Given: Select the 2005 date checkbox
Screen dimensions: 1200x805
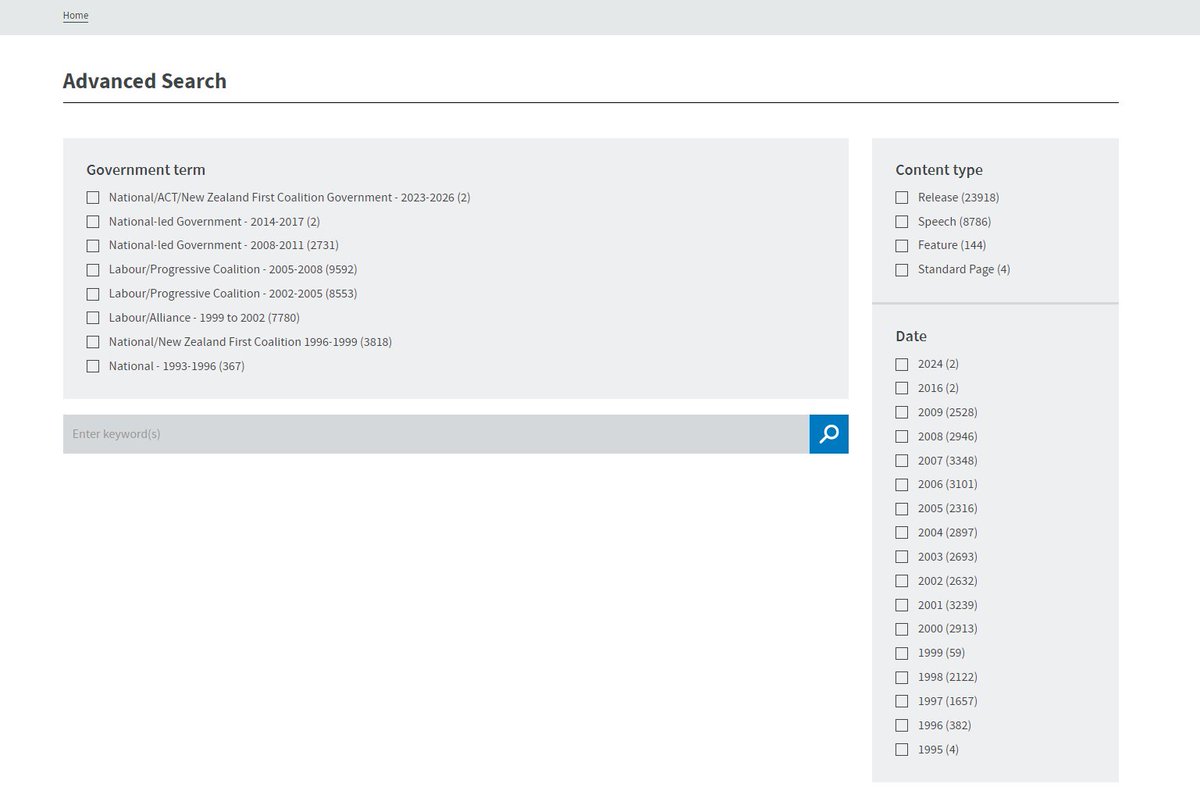Looking at the screenshot, I should tap(902, 509).
